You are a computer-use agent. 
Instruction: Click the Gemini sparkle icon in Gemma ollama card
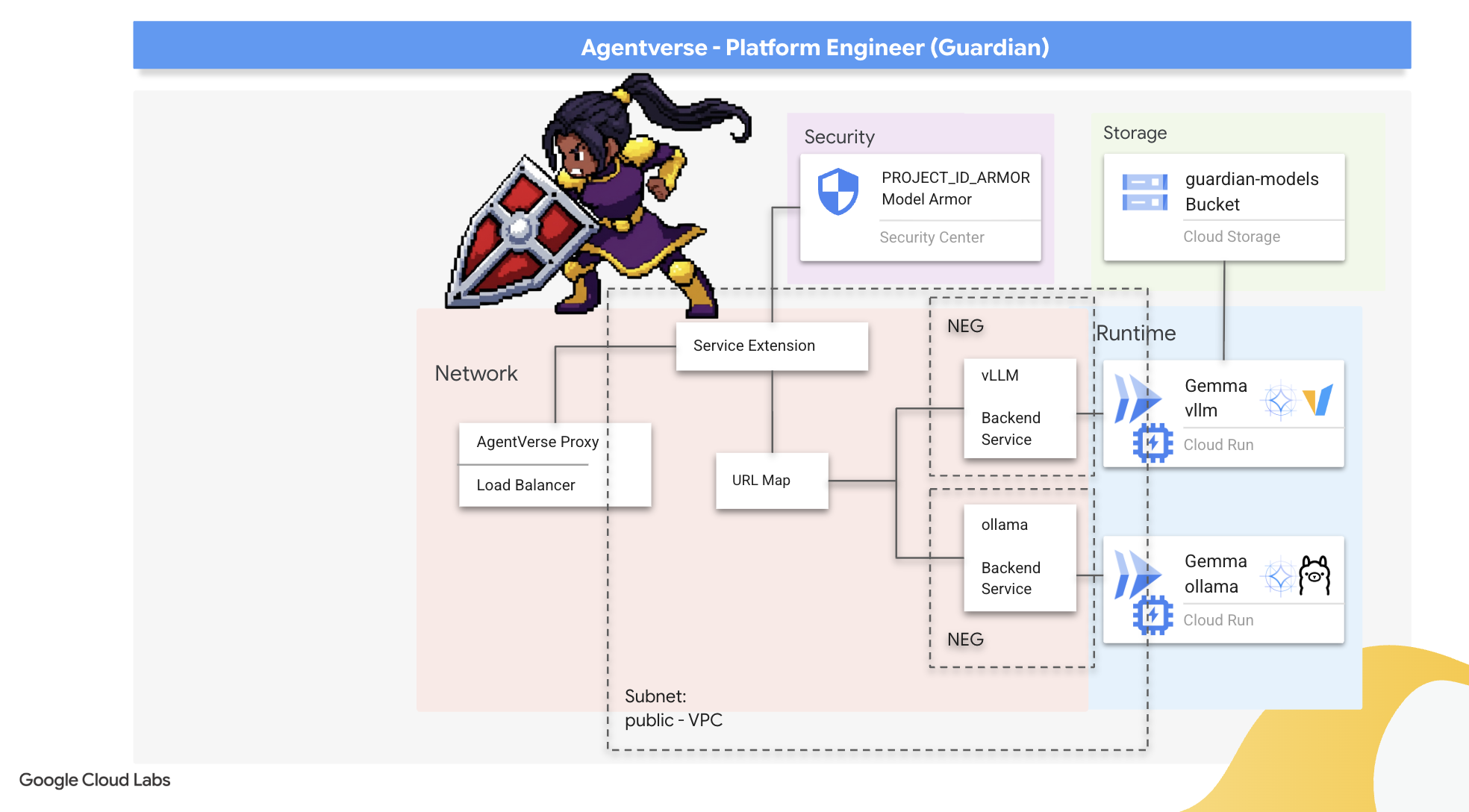(1279, 576)
